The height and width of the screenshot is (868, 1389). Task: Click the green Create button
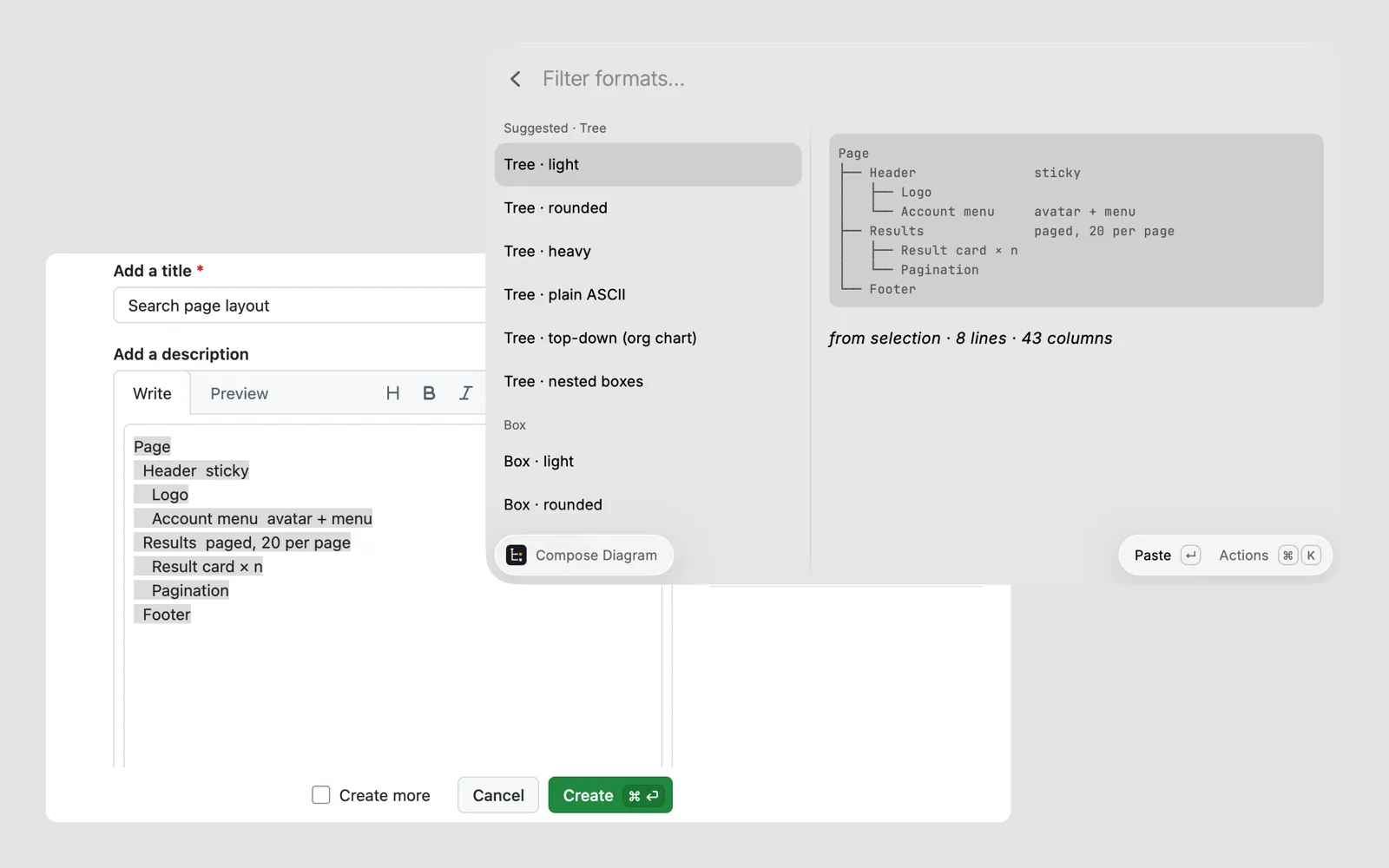pyautogui.click(x=610, y=795)
